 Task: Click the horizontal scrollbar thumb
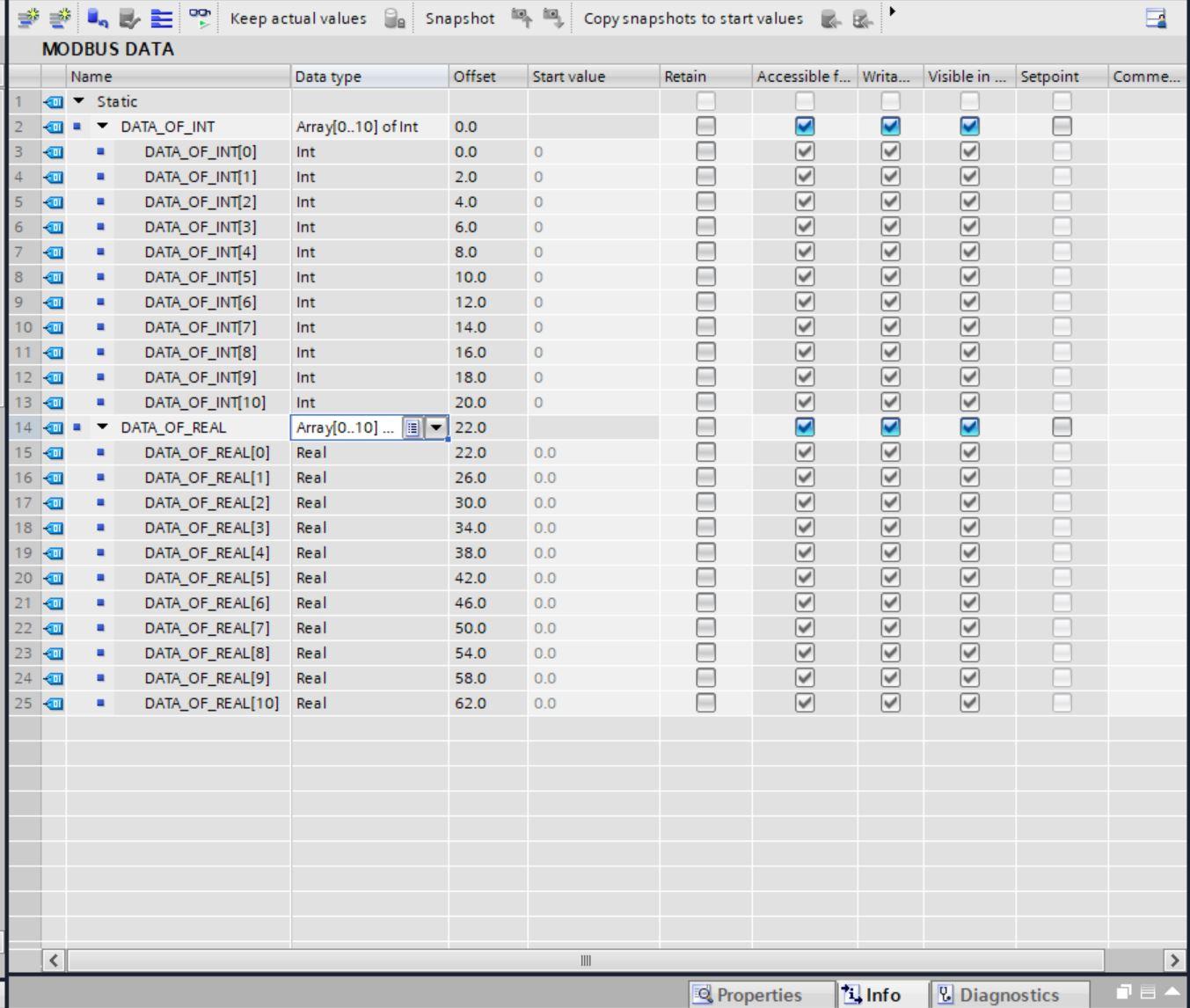[x=586, y=961]
